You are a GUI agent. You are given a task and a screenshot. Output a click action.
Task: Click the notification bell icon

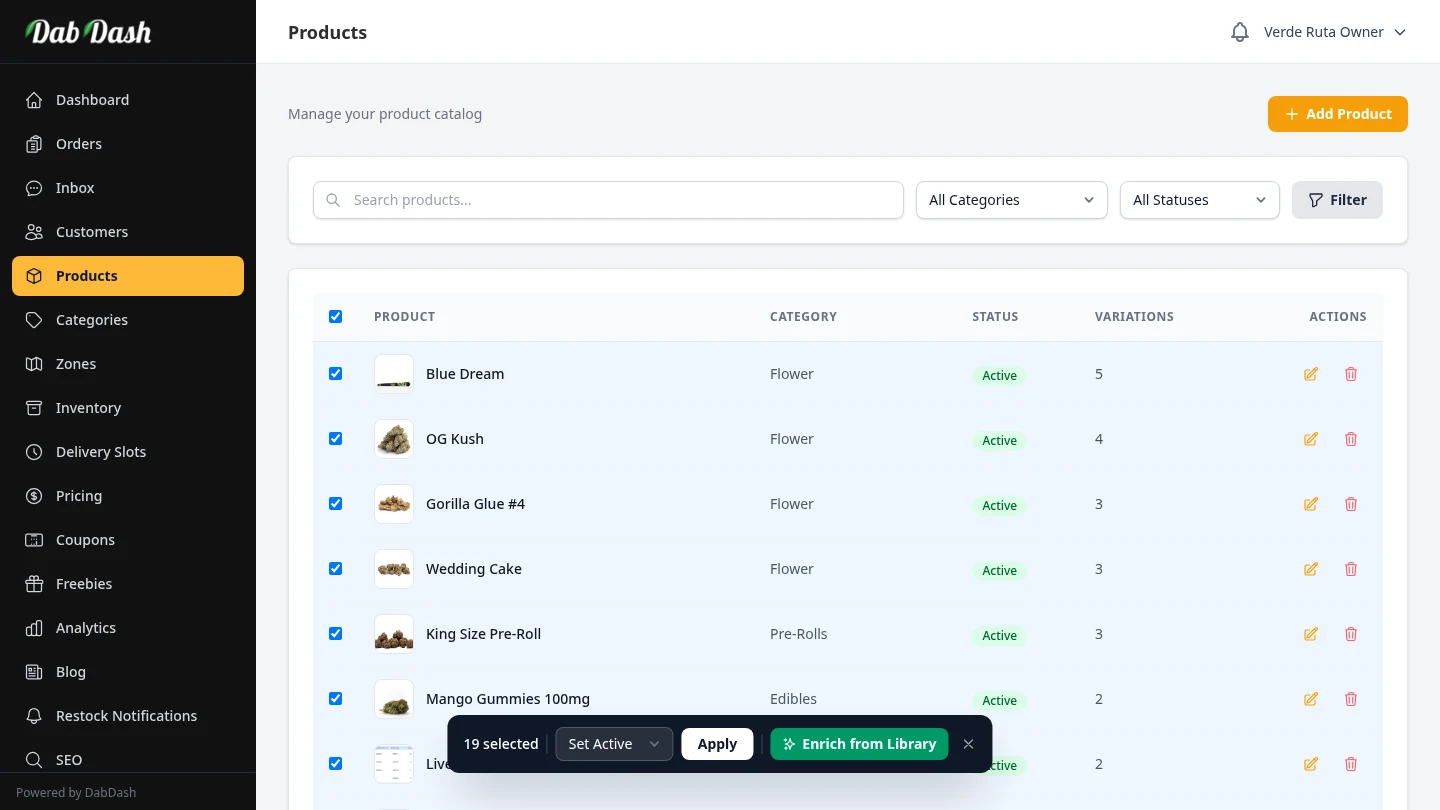[x=1240, y=32]
